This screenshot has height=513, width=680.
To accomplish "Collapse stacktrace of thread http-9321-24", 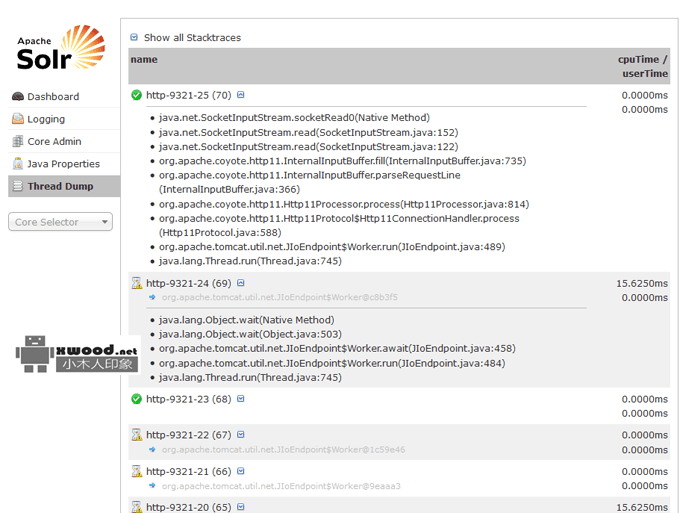I will [241, 283].
